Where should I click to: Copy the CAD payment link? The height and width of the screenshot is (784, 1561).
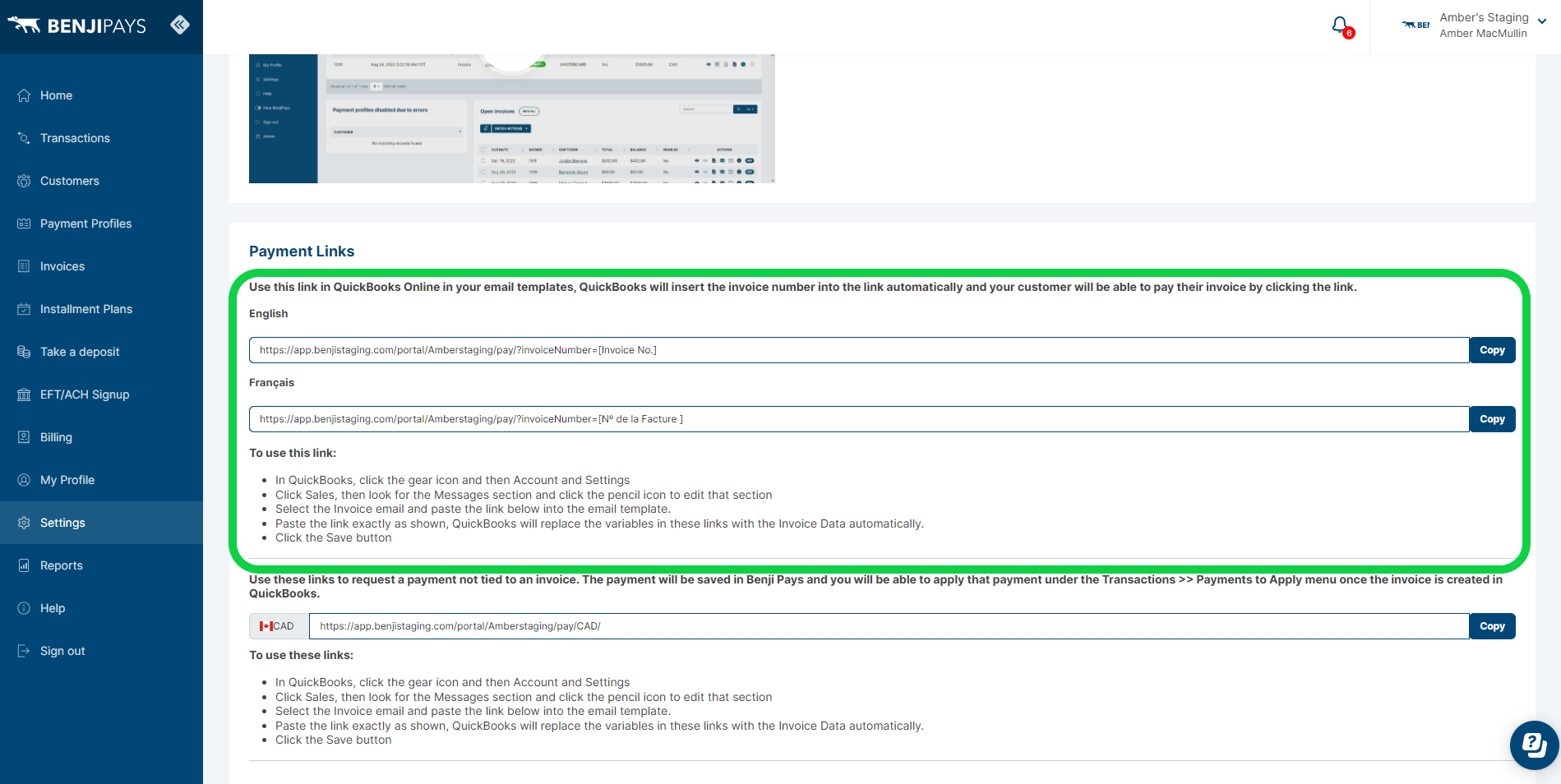[1492, 626]
